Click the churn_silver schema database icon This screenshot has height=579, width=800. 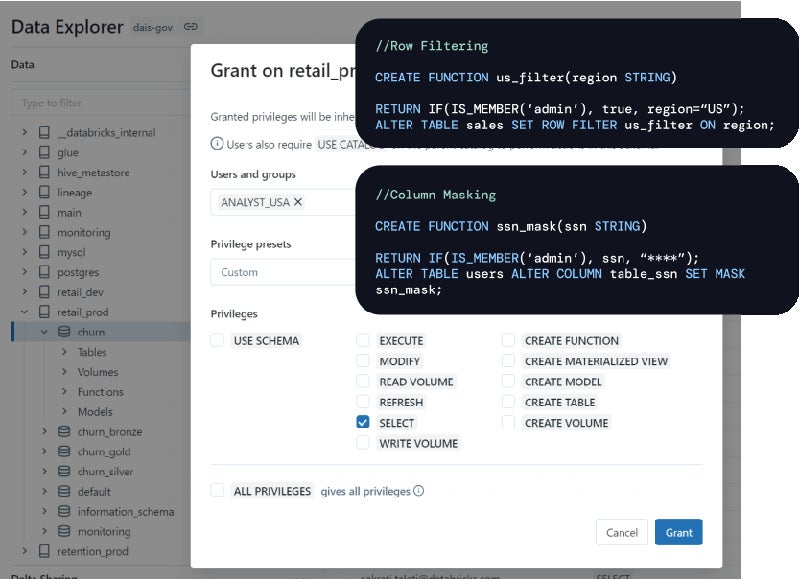64,471
